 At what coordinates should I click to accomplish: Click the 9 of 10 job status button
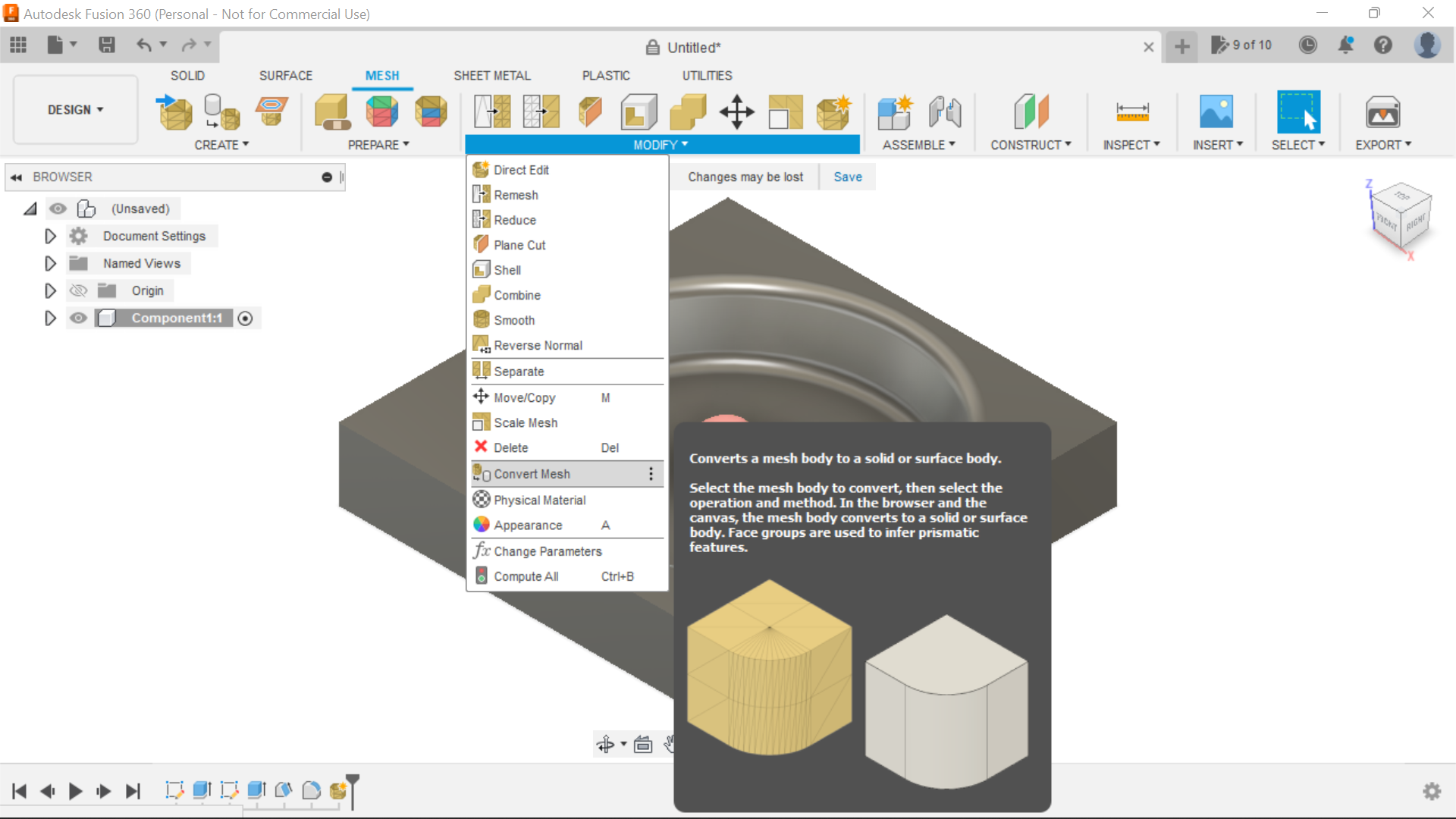point(1242,45)
